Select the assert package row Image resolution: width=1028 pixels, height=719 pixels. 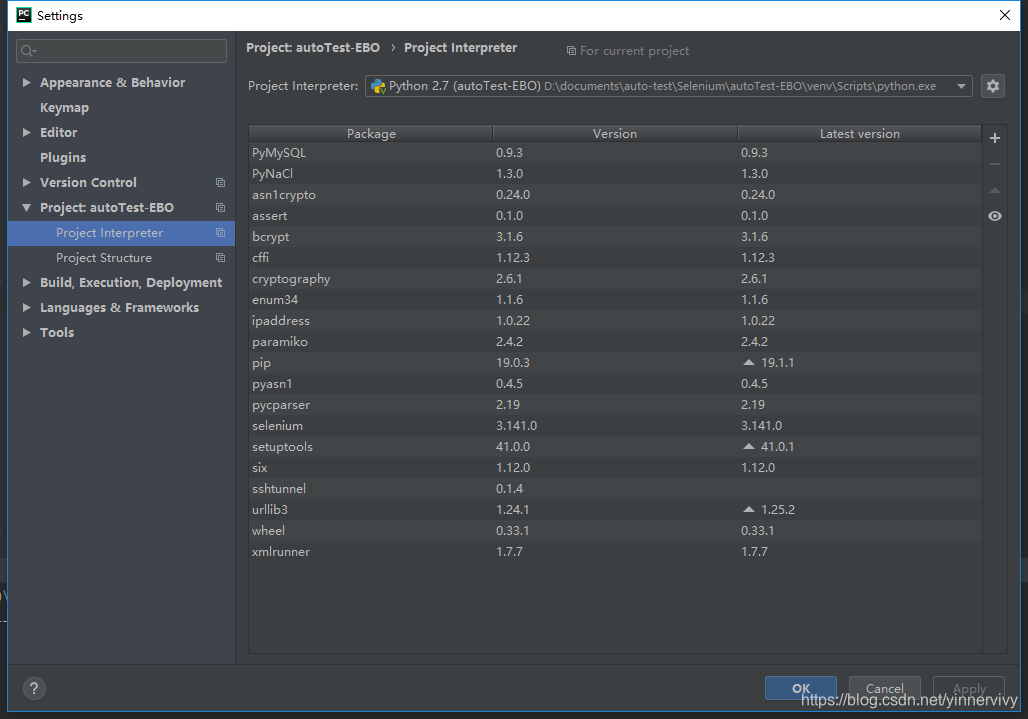615,216
